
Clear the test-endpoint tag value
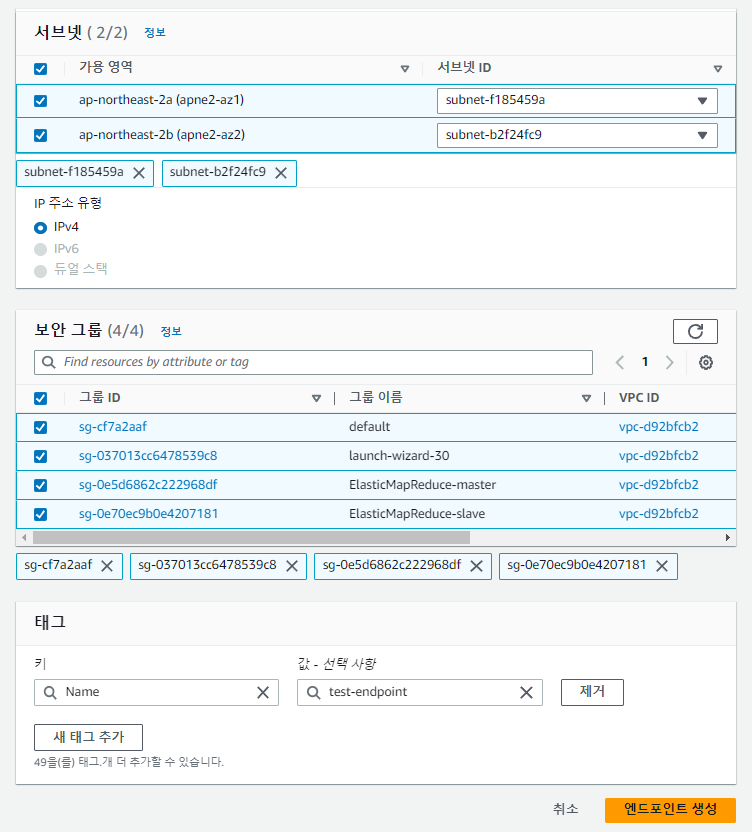(527, 692)
